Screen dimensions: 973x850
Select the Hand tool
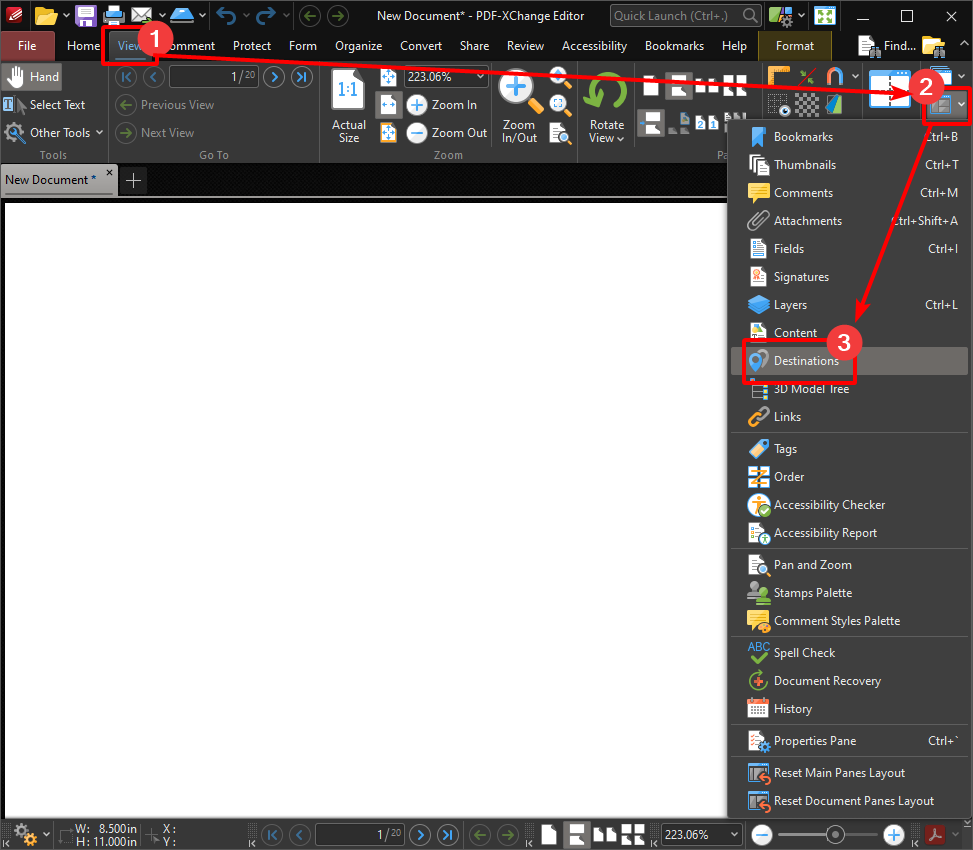point(32,76)
